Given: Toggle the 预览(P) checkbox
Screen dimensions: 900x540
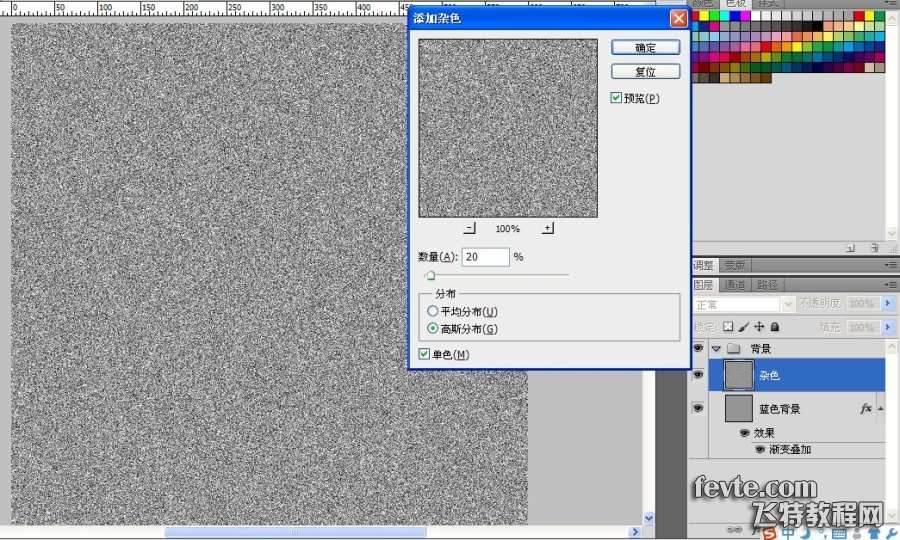Looking at the screenshot, I should click(x=616, y=98).
